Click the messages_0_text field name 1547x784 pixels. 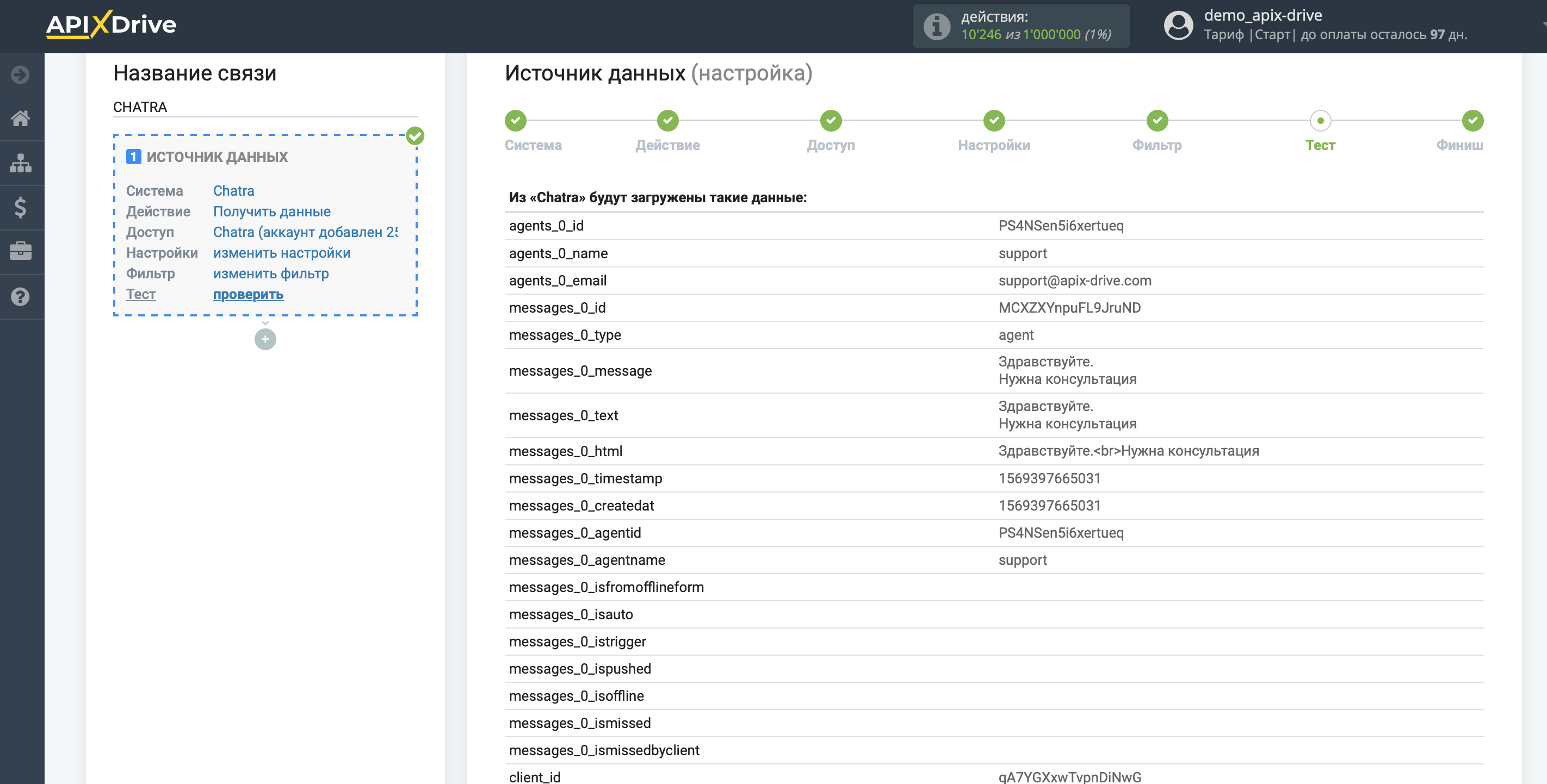tap(564, 415)
